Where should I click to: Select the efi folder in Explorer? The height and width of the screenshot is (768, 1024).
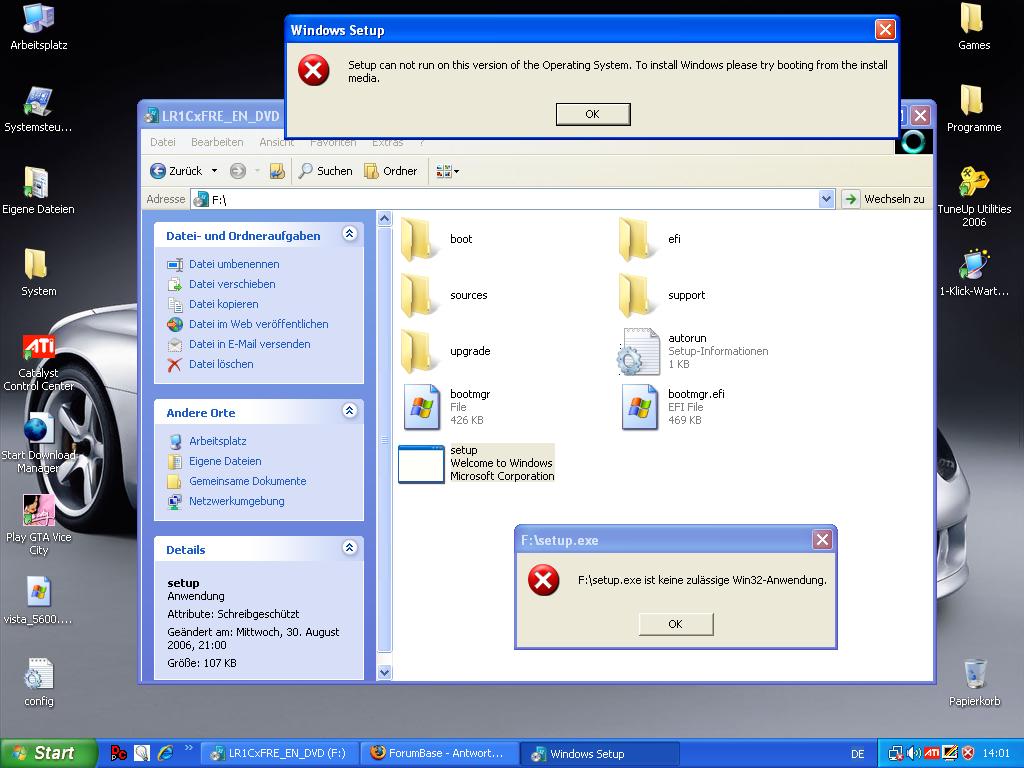click(650, 239)
